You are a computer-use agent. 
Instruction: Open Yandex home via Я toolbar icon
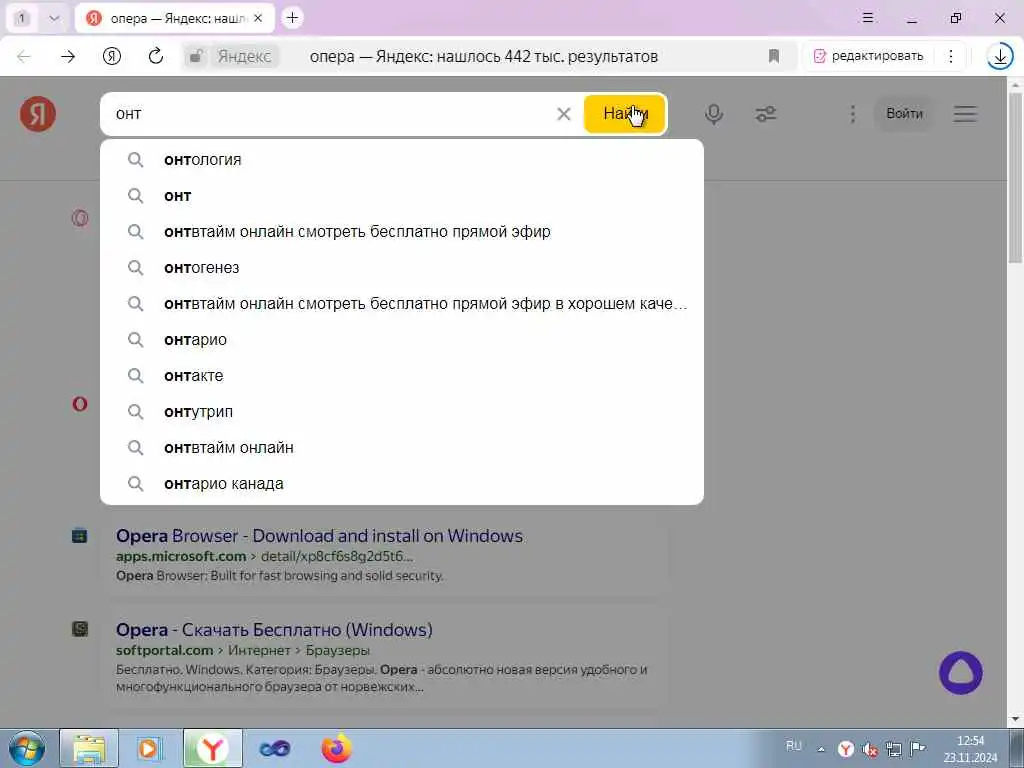click(x=112, y=56)
